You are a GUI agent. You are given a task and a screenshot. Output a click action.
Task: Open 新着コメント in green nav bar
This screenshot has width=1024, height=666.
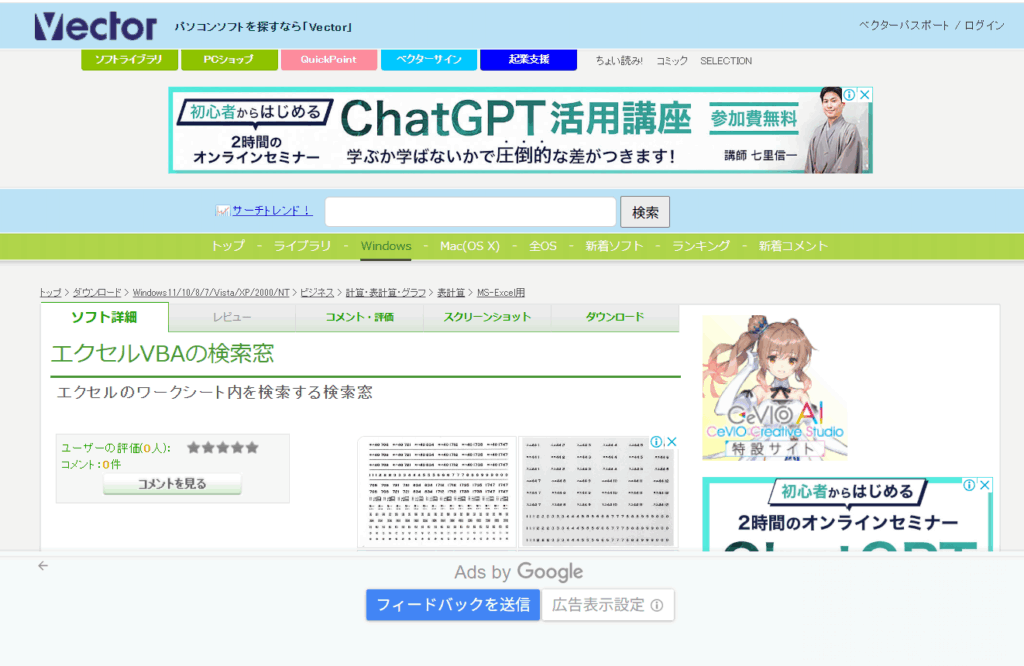793,246
